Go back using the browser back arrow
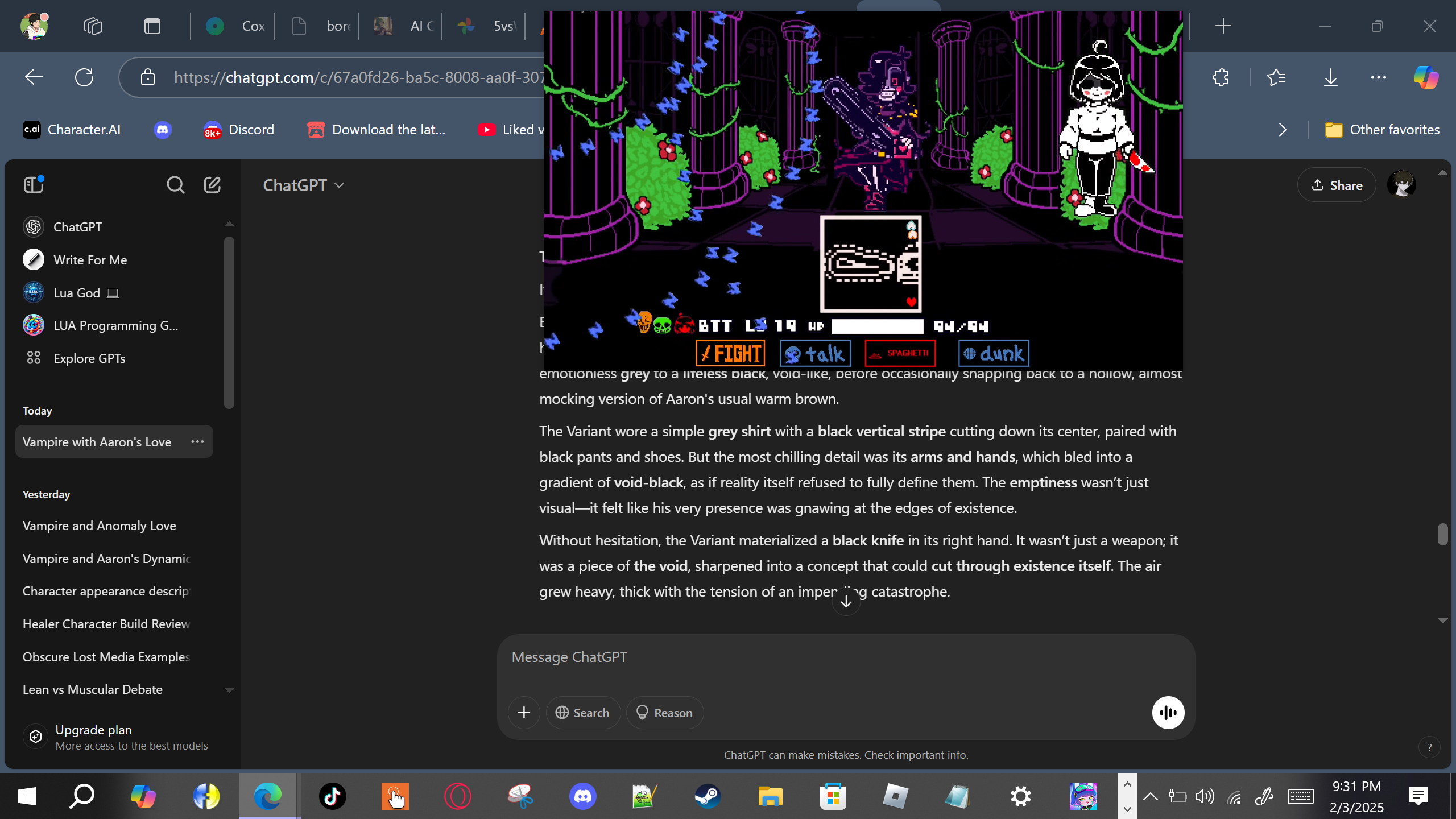 coord(34,77)
